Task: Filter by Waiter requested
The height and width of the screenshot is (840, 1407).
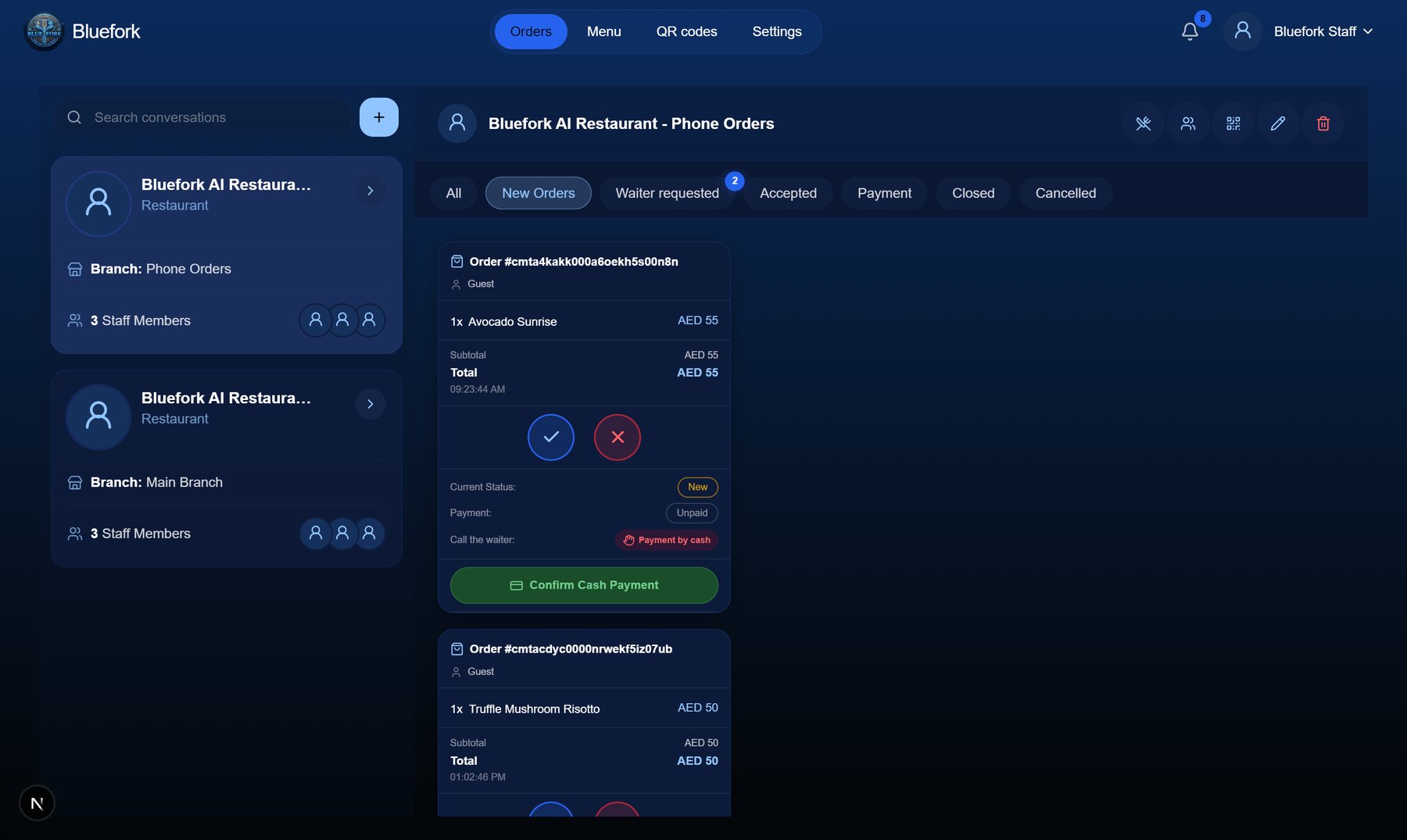Action: pyautogui.click(x=668, y=193)
